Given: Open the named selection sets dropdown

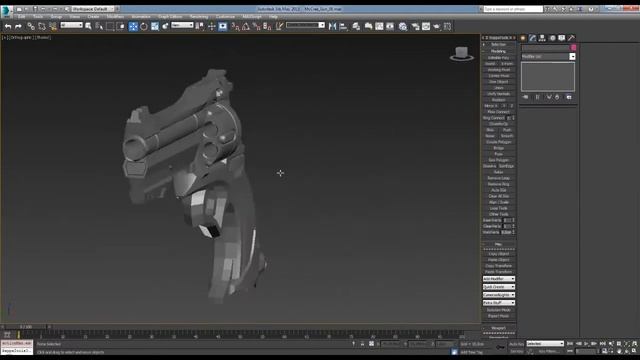Looking at the screenshot, I should pyautogui.click(x=305, y=25).
